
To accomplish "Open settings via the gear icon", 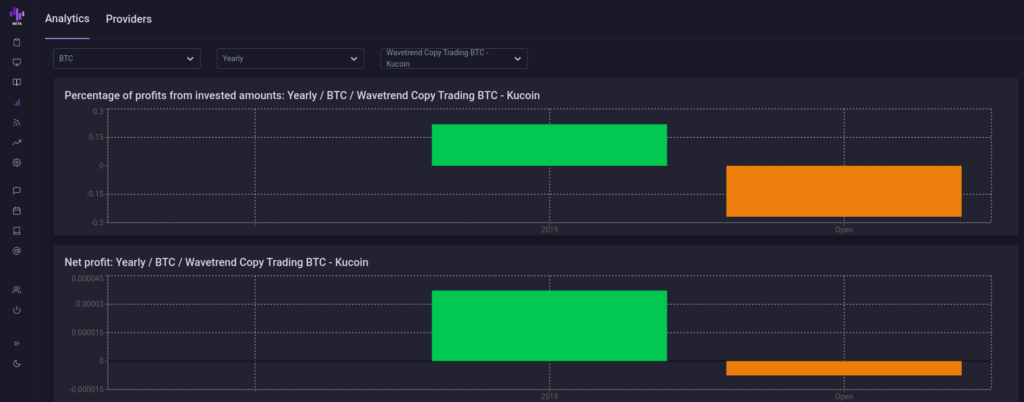I will point(16,162).
